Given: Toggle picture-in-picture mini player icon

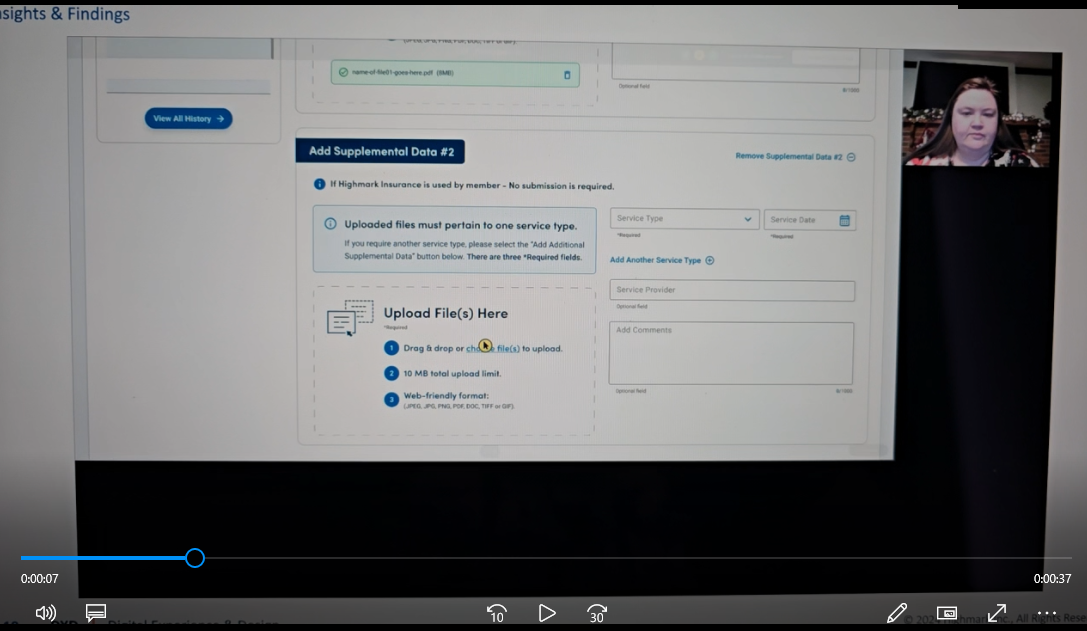Looking at the screenshot, I should [946, 613].
